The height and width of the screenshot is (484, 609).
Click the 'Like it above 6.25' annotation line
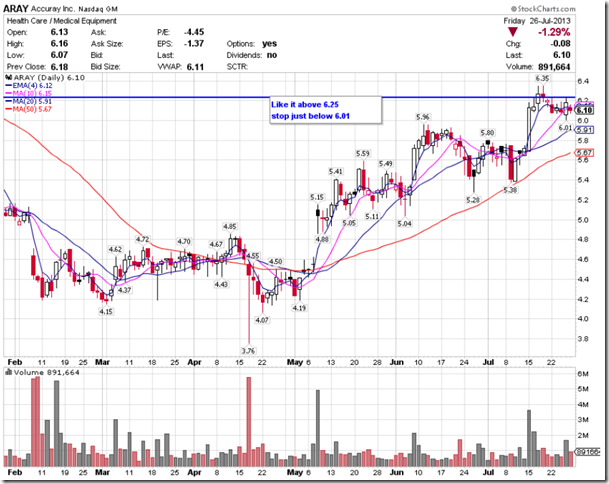point(305,104)
